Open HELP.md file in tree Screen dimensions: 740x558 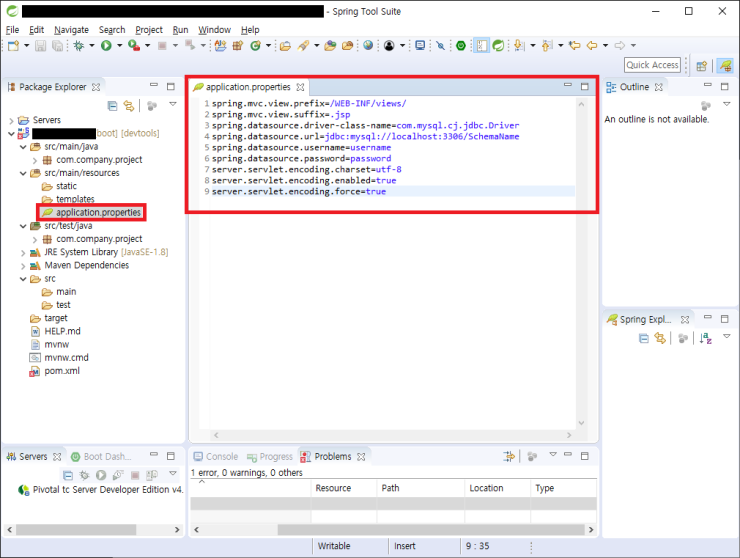(62, 331)
